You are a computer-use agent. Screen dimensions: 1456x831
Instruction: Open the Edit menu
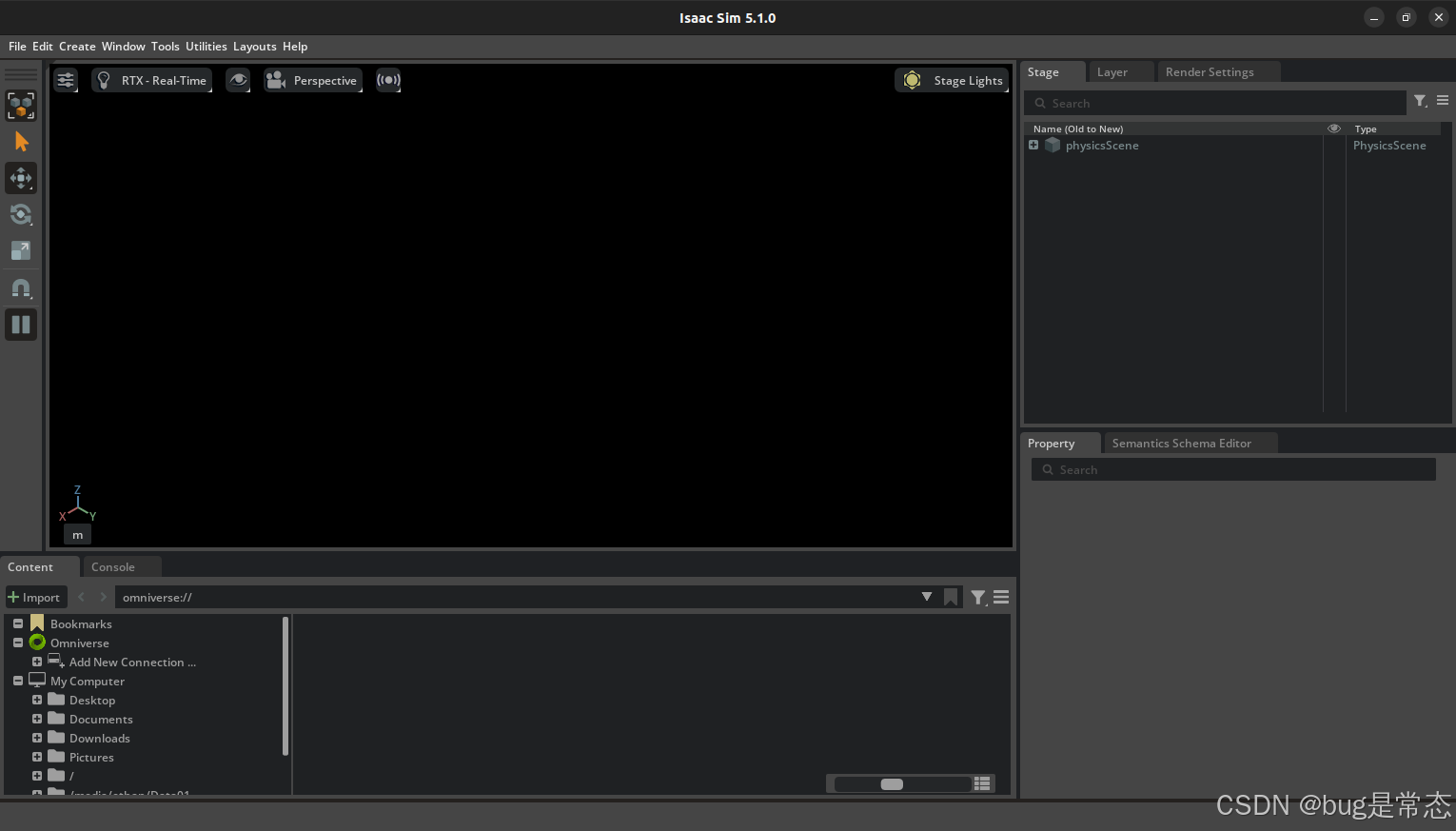click(x=43, y=47)
